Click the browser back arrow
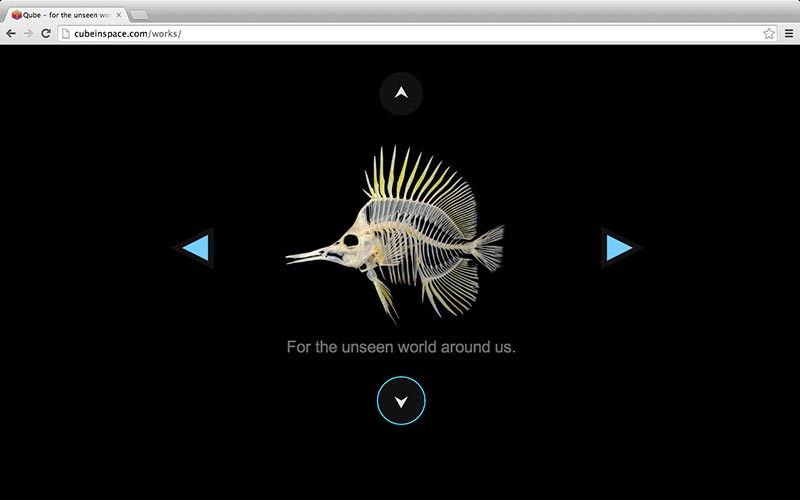This screenshot has height=500, width=800. [11, 33]
